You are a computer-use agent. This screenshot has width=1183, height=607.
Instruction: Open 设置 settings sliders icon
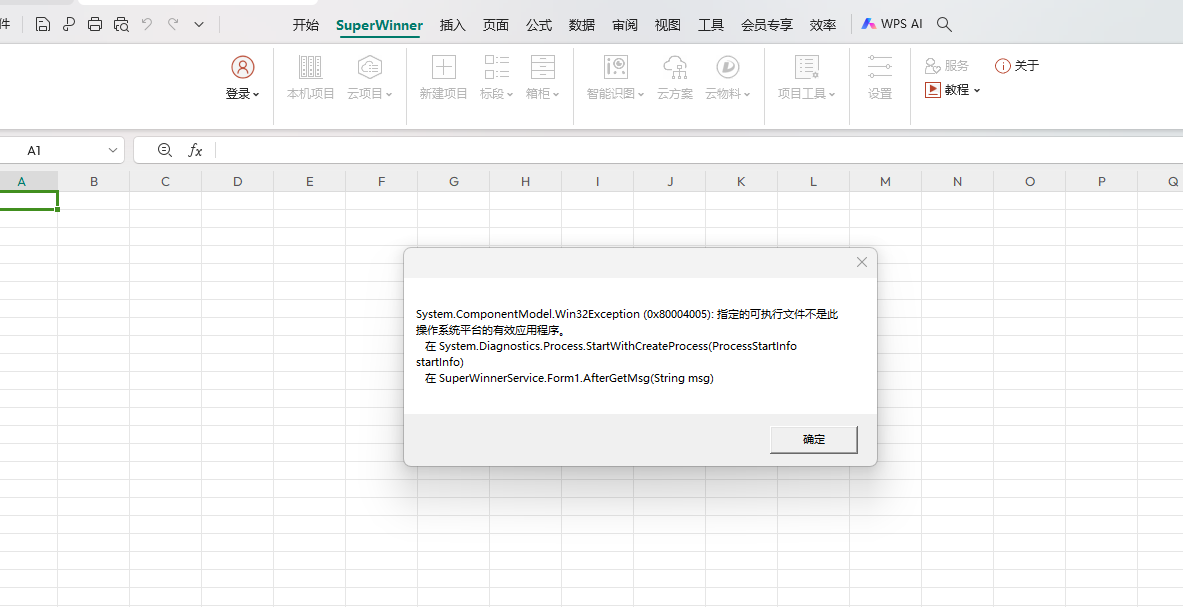[x=880, y=67]
